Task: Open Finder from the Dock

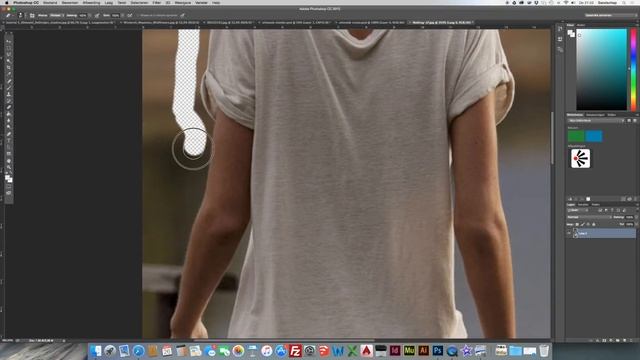Action: pos(96,351)
